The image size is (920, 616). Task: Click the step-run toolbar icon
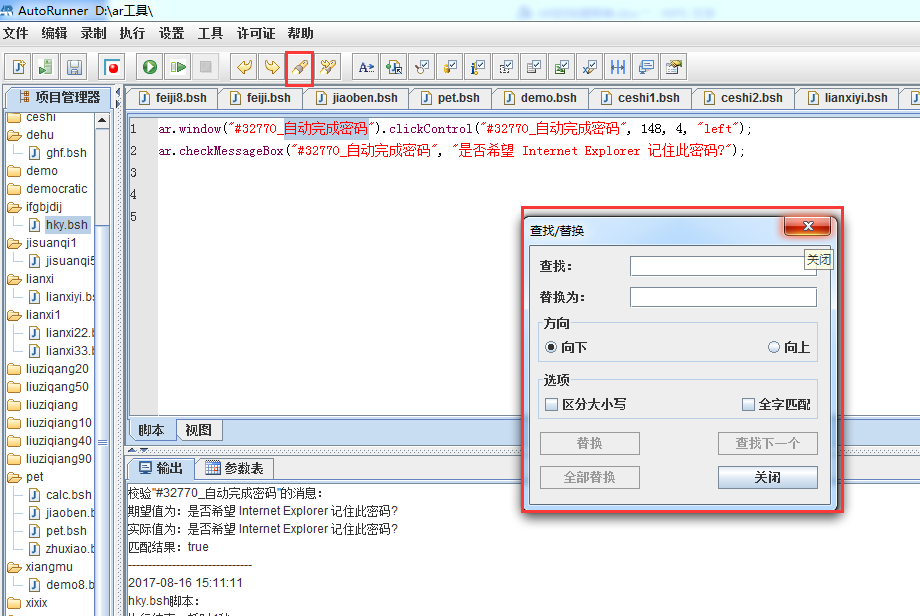(x=178, y=67)
